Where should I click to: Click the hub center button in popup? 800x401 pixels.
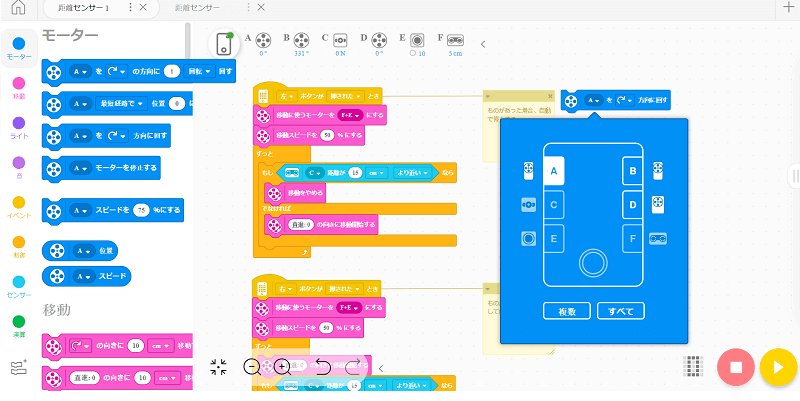coord(593,263)
